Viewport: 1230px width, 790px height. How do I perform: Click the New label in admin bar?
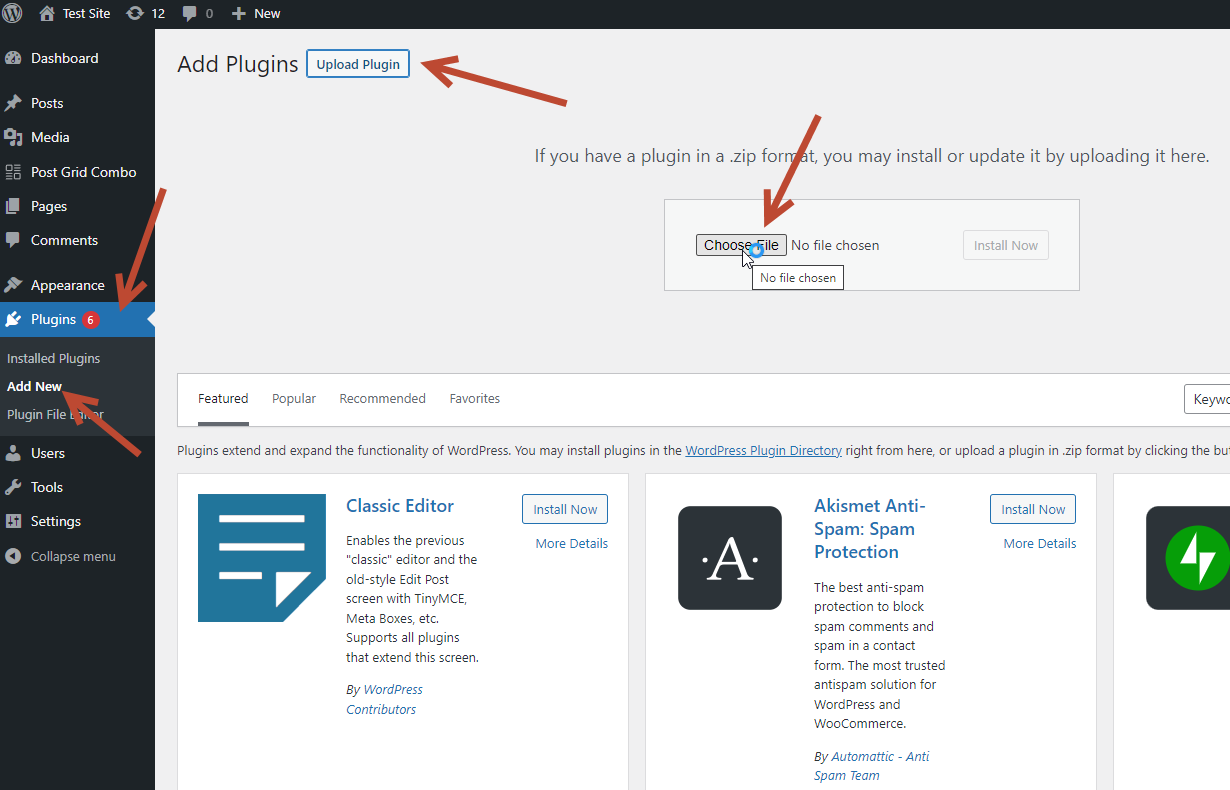[267, 13]
